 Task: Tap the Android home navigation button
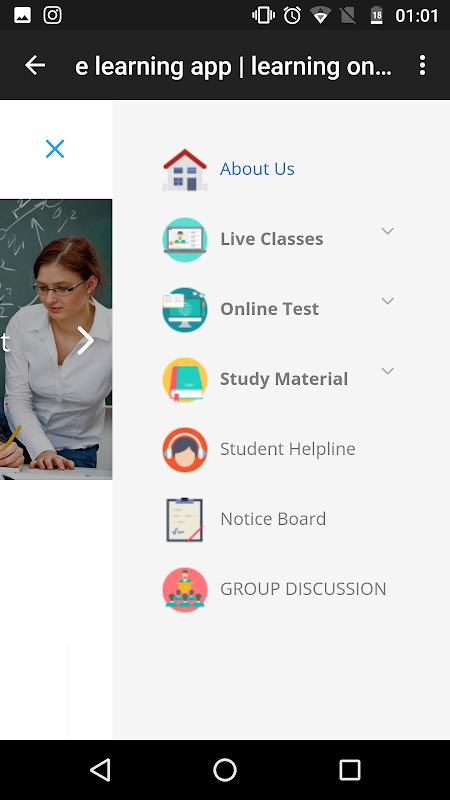point(225,770)
